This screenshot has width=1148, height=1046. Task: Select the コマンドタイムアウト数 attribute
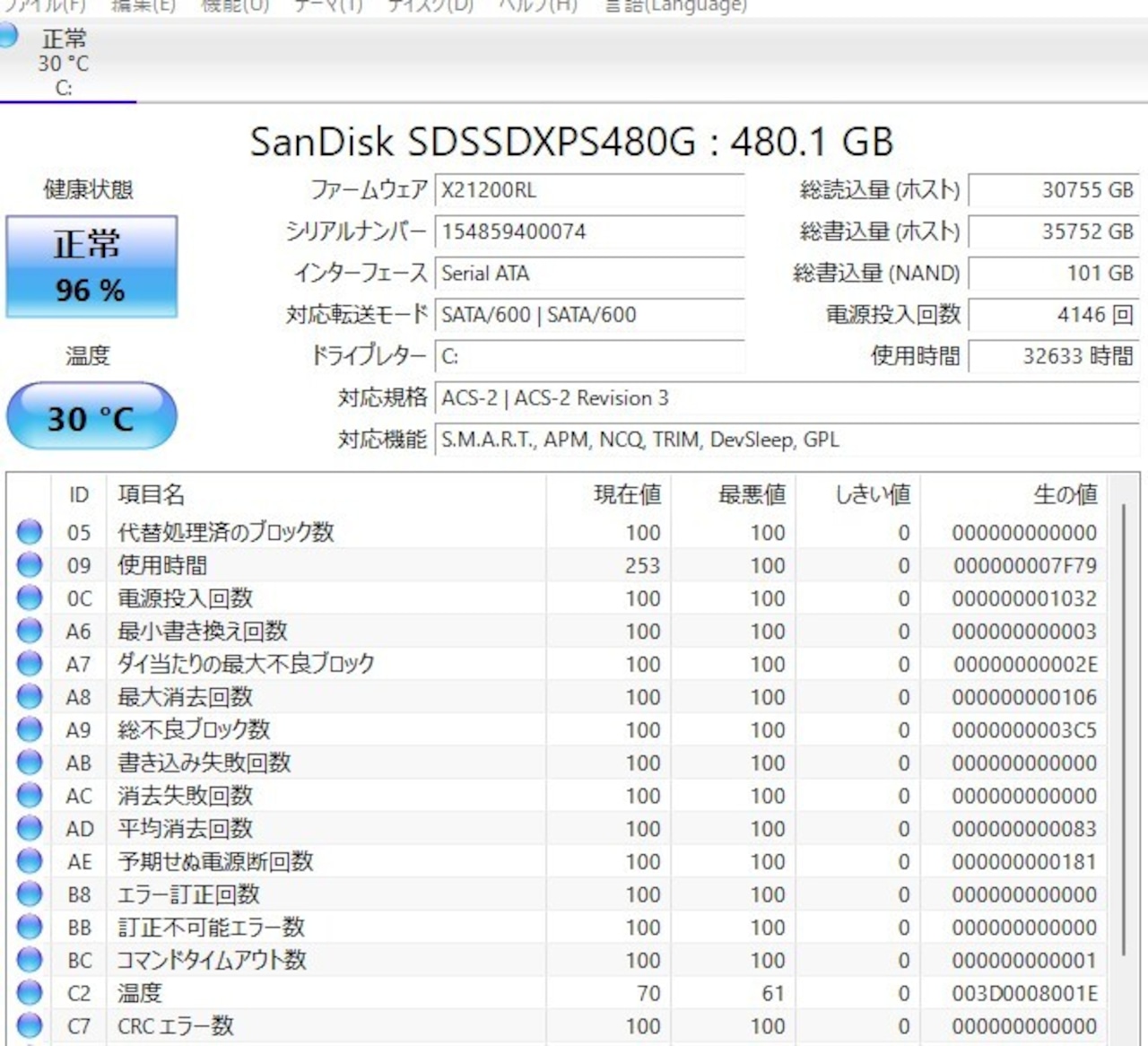[213, 960]
